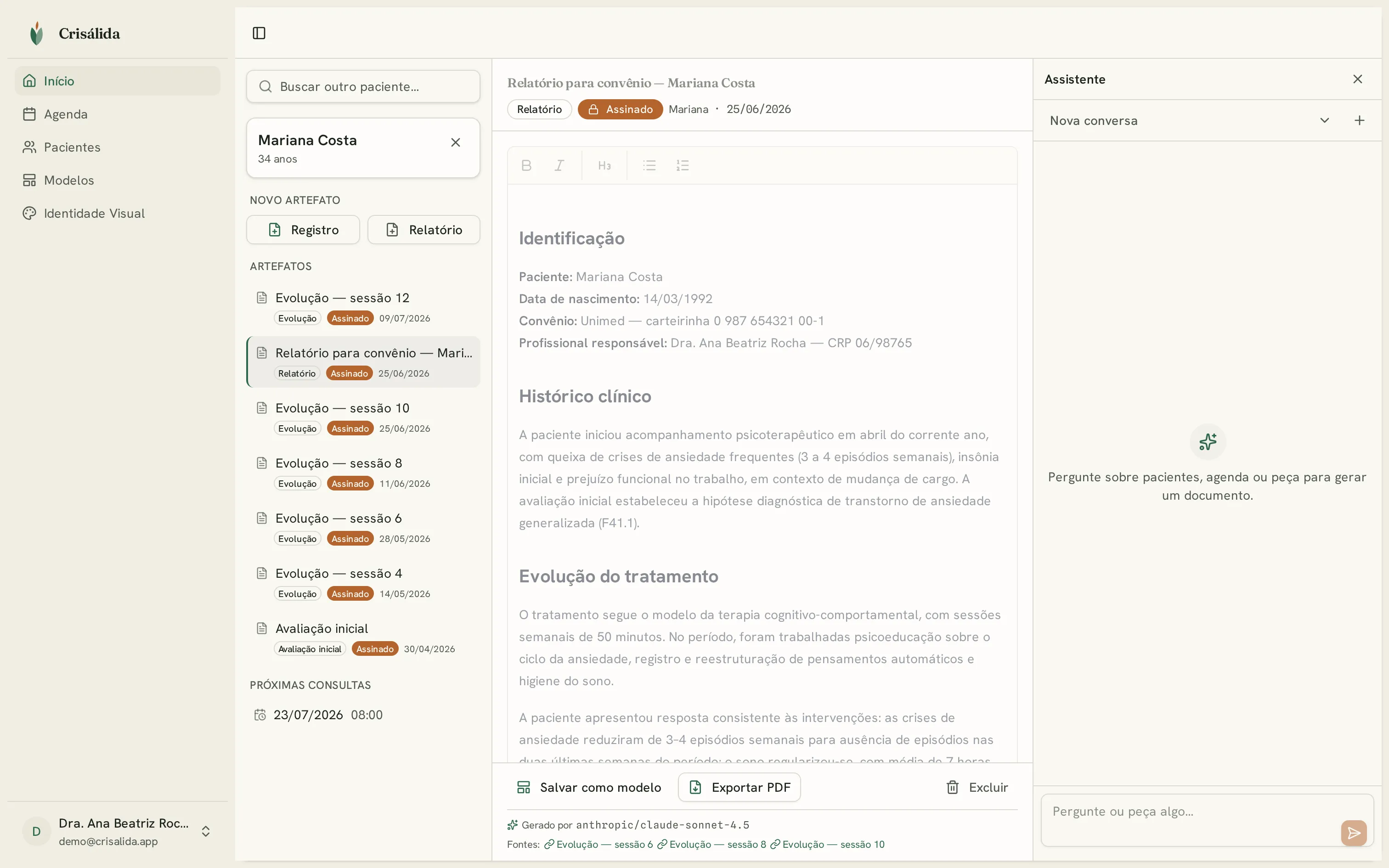Viewport: 1389px width, 868px height.
Task: Open Evolução — sessão 4 artifact
Action: click(363, 583)
